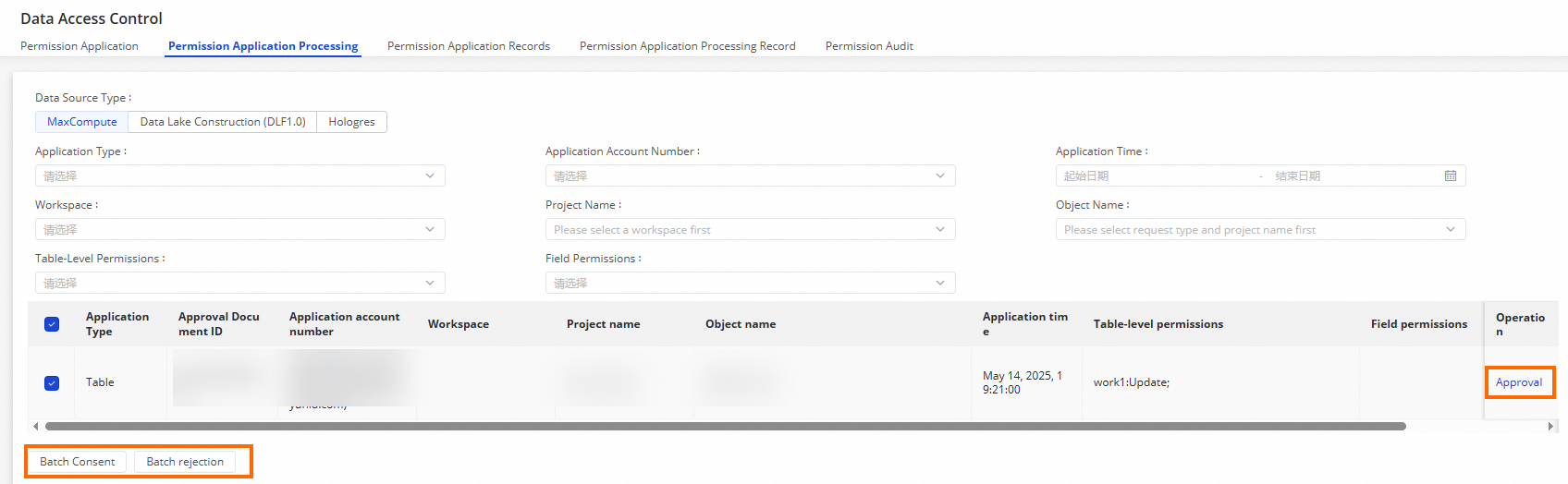Image resolution: width=1568 pixels, height=484 pixels.
Task: Click the Batch rejection button
Action: pos(185,462)
